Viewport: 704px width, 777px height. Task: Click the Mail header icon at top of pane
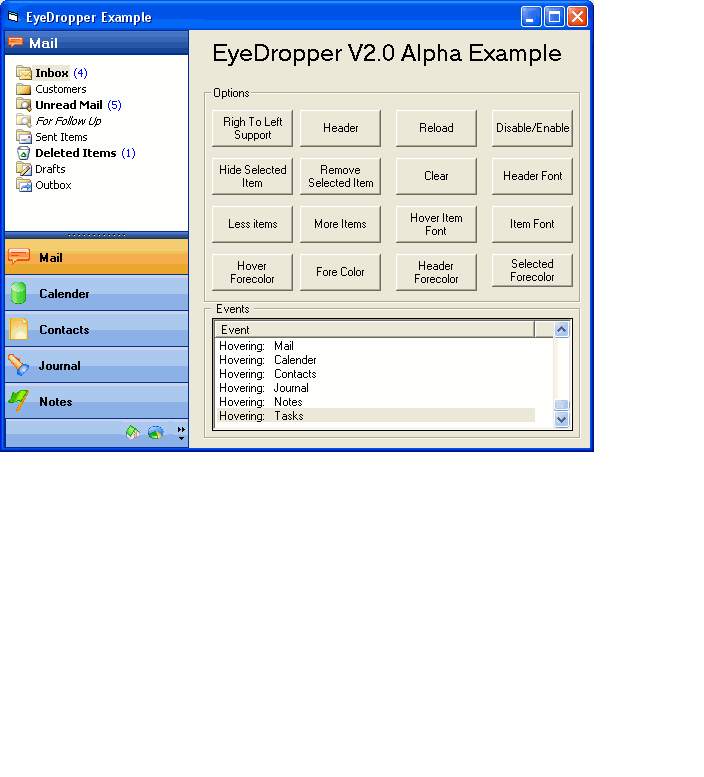coord(15,43)
